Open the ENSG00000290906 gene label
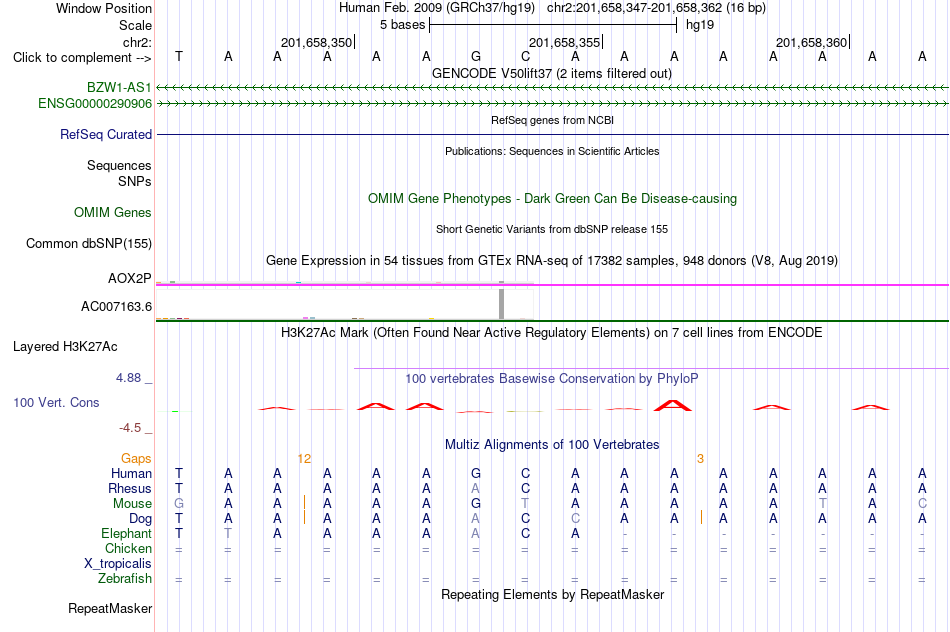This screenshot has width=950, height=632. click(95, 104)
